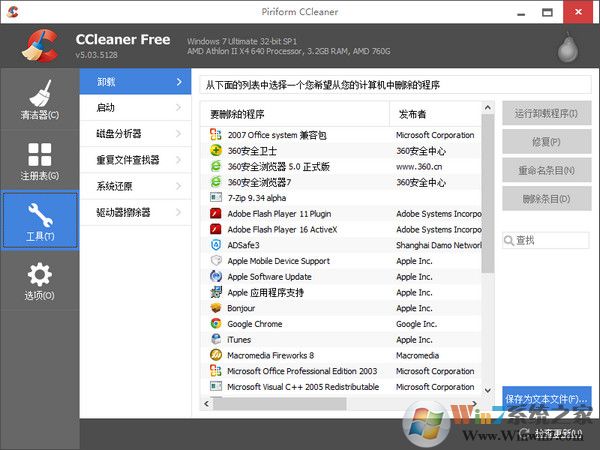Select row "ADSafe3"
Image resolution: width=600 pixels, height=450 pixels.
341,245
